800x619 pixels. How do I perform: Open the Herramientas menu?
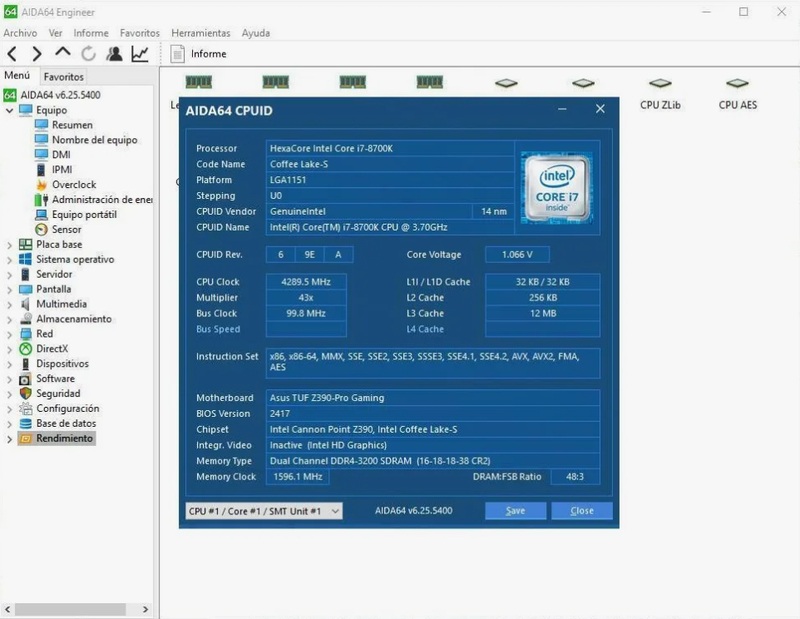(201, 33)
